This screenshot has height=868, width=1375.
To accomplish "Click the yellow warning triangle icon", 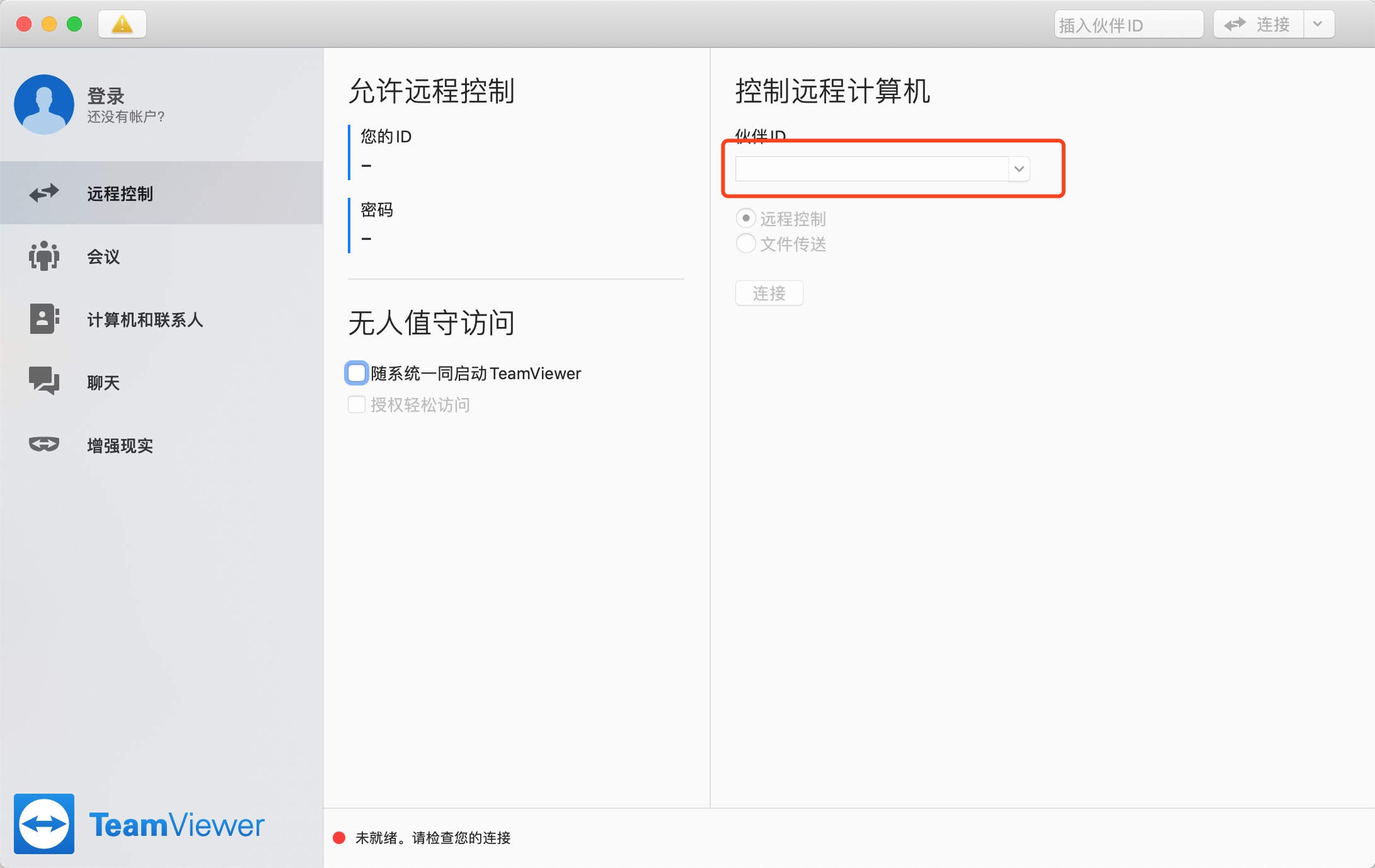I will (122, 25).
